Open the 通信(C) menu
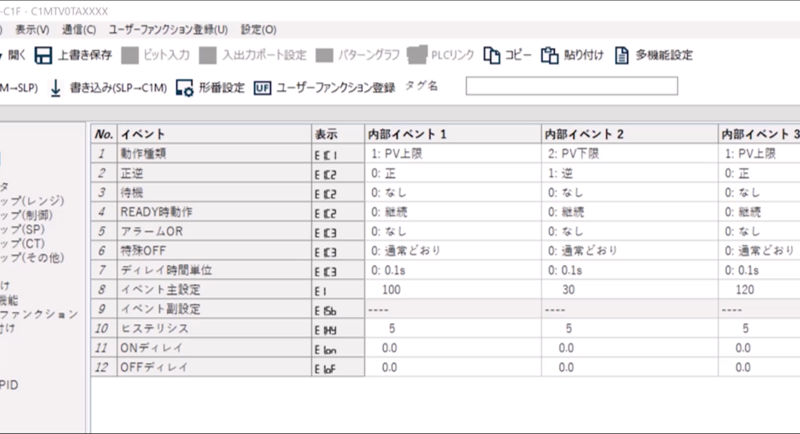Viewport: 800px width, 434px height. point(79,30)
